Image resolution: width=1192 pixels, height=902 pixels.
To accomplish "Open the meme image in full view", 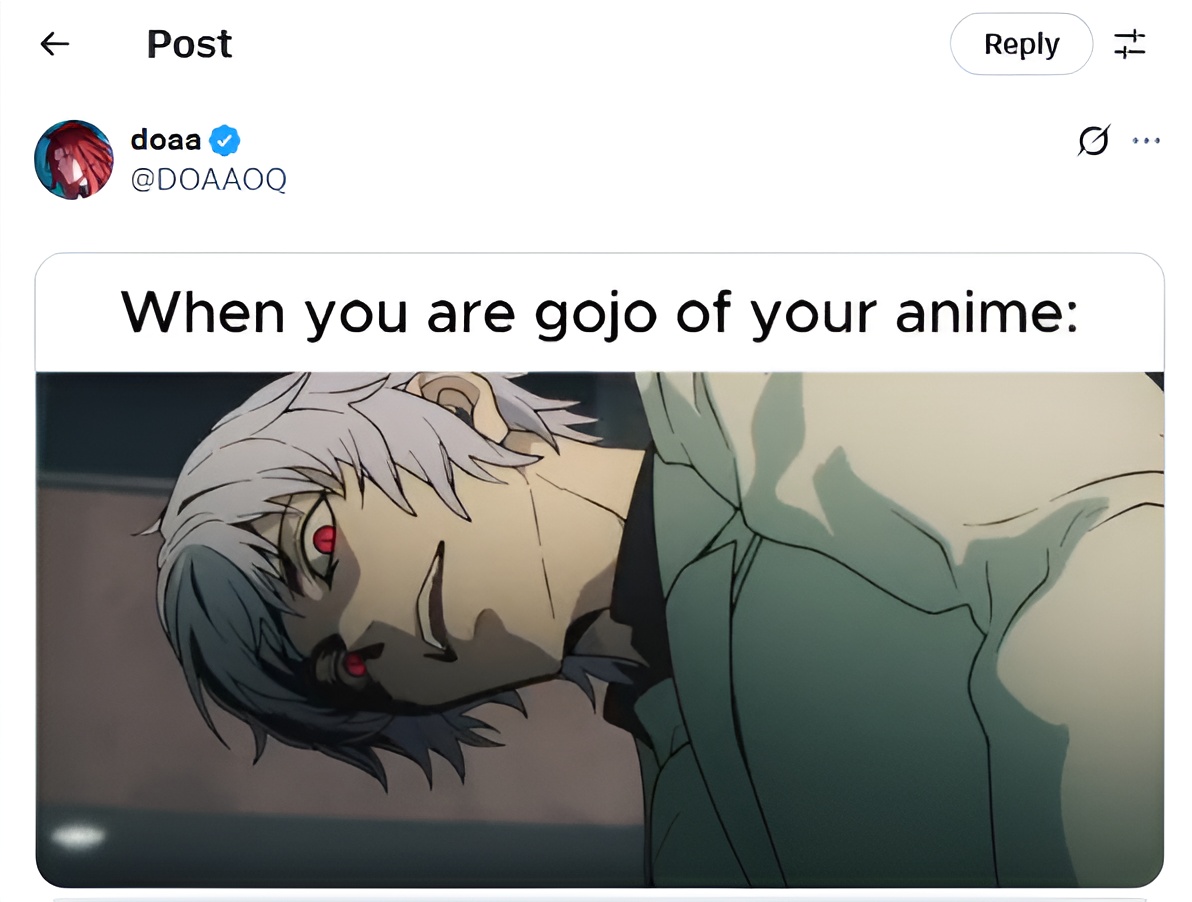I will point(600,629).
